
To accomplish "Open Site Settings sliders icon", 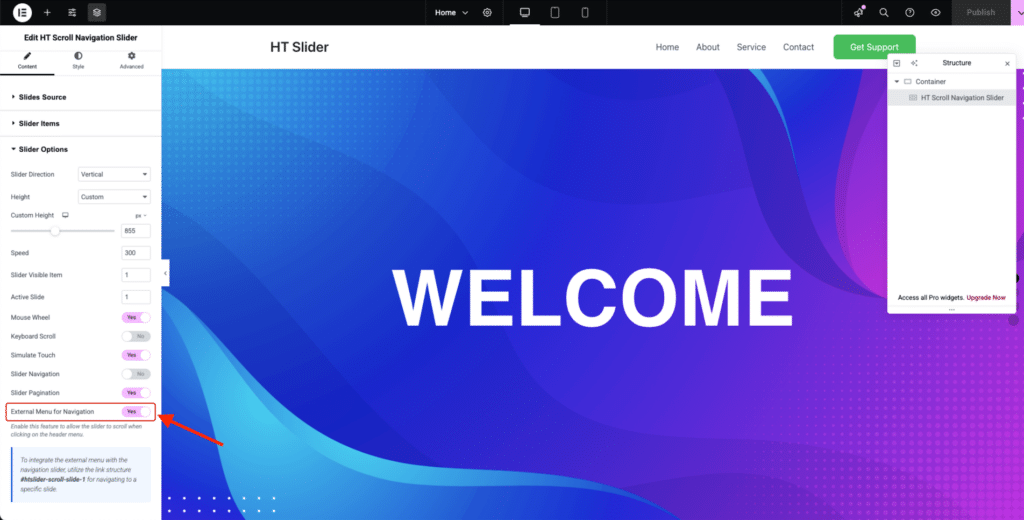I will (72, 12).
